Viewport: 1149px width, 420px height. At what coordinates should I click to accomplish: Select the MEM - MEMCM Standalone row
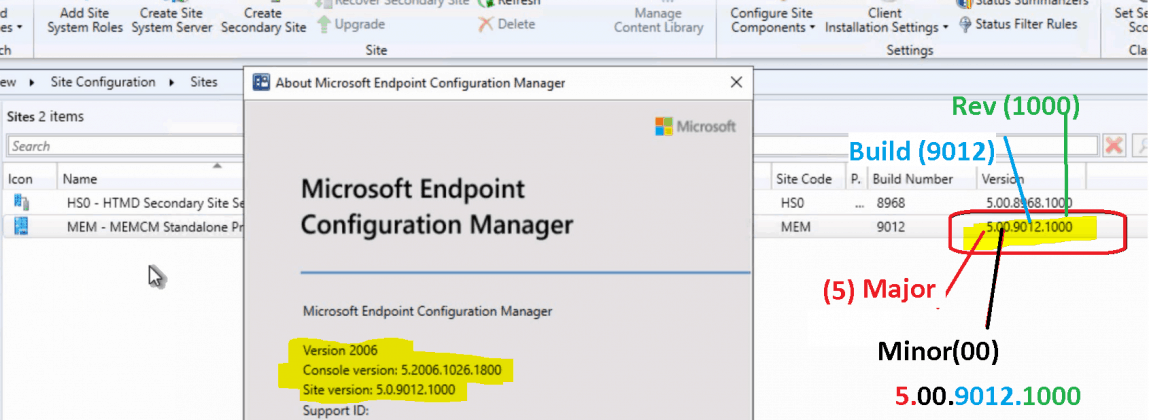point(155,227)
